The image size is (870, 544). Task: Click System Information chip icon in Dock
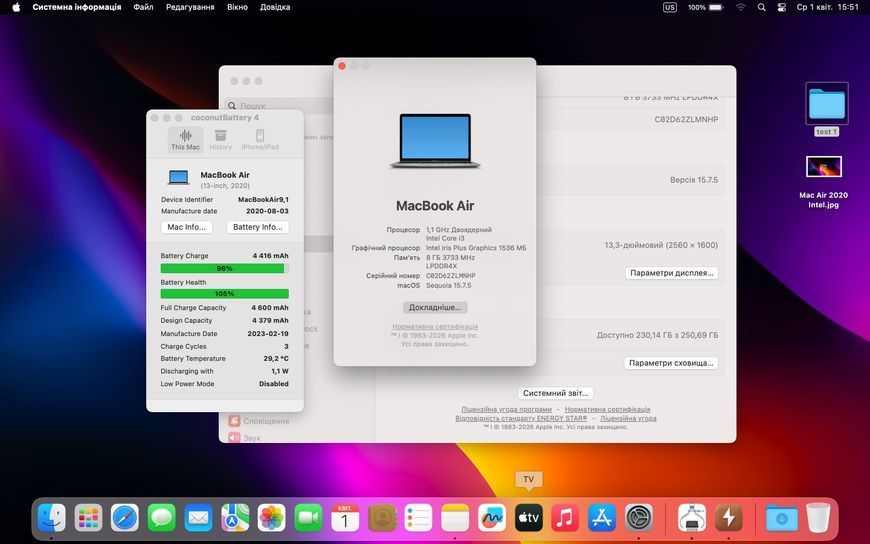tap(692, 517)
